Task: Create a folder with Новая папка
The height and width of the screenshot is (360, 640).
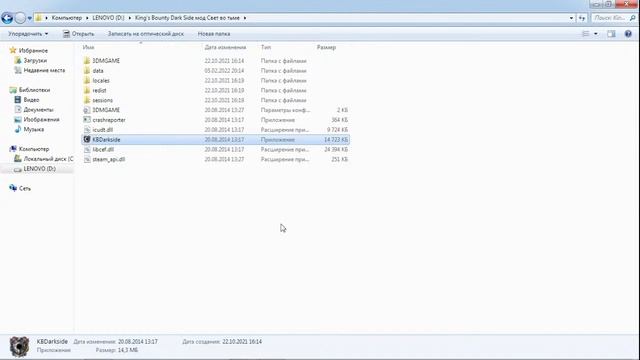Action: (214, 34)
